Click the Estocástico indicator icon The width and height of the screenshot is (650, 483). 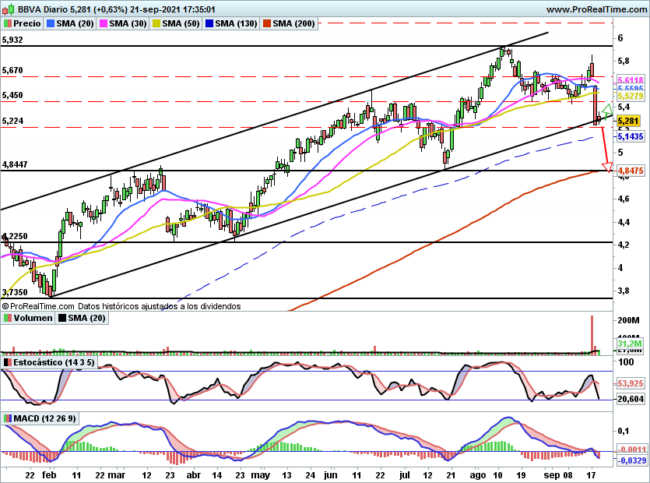click(7, 362)
